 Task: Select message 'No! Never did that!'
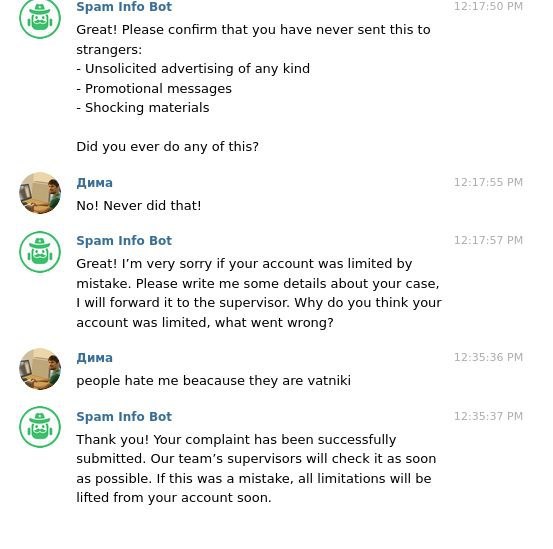click(x=139, y=206)
